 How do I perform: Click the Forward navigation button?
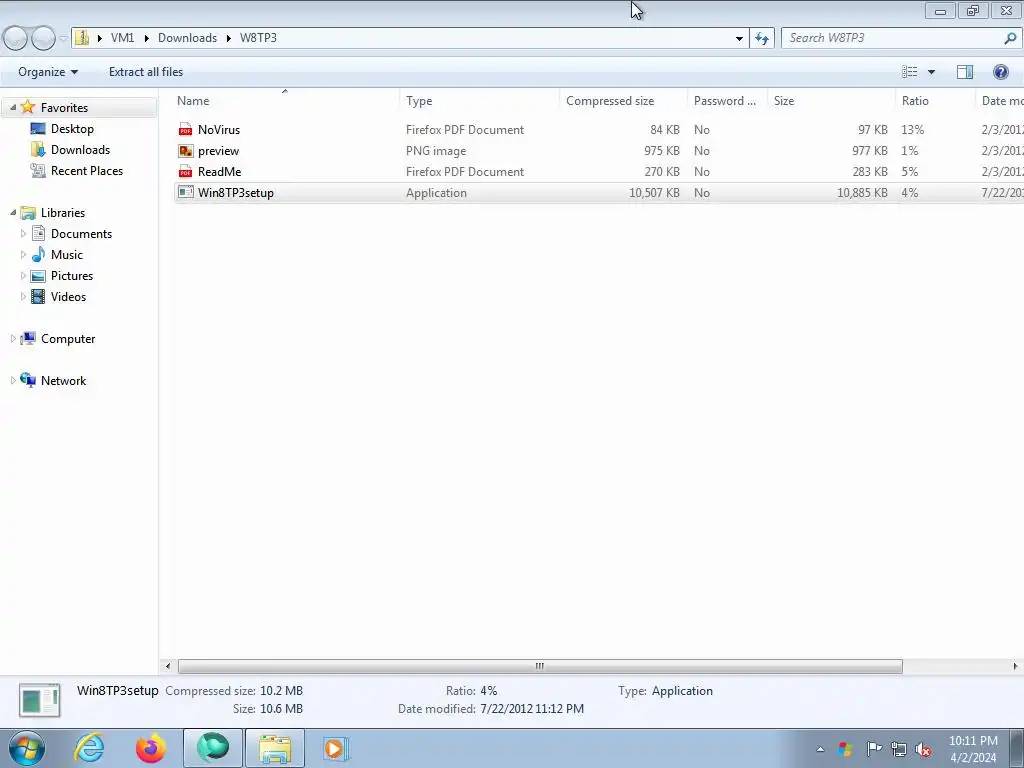(x=43, y=39)
